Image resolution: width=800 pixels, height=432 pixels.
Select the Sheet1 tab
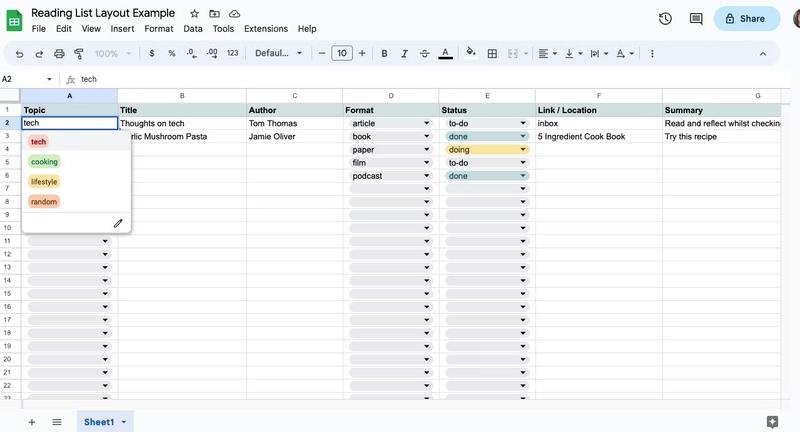coord(105,422)
